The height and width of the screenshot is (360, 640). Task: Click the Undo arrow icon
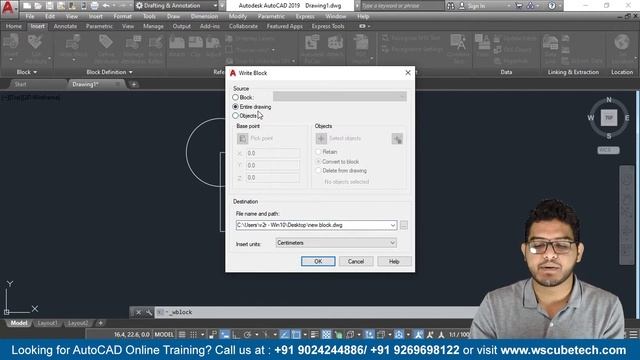[106, 6]
